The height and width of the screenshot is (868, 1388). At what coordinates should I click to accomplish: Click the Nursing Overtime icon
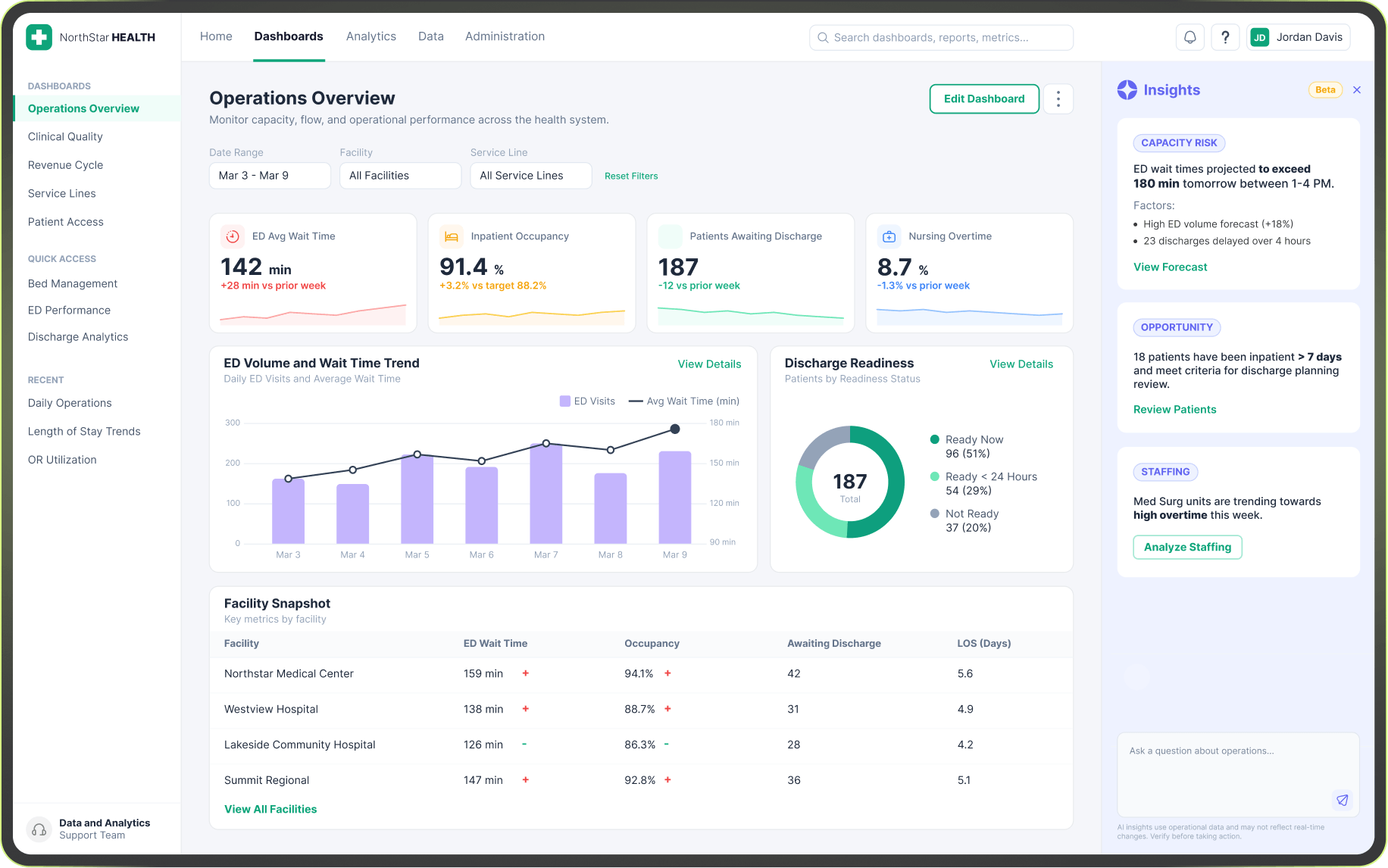pos(889,236)
